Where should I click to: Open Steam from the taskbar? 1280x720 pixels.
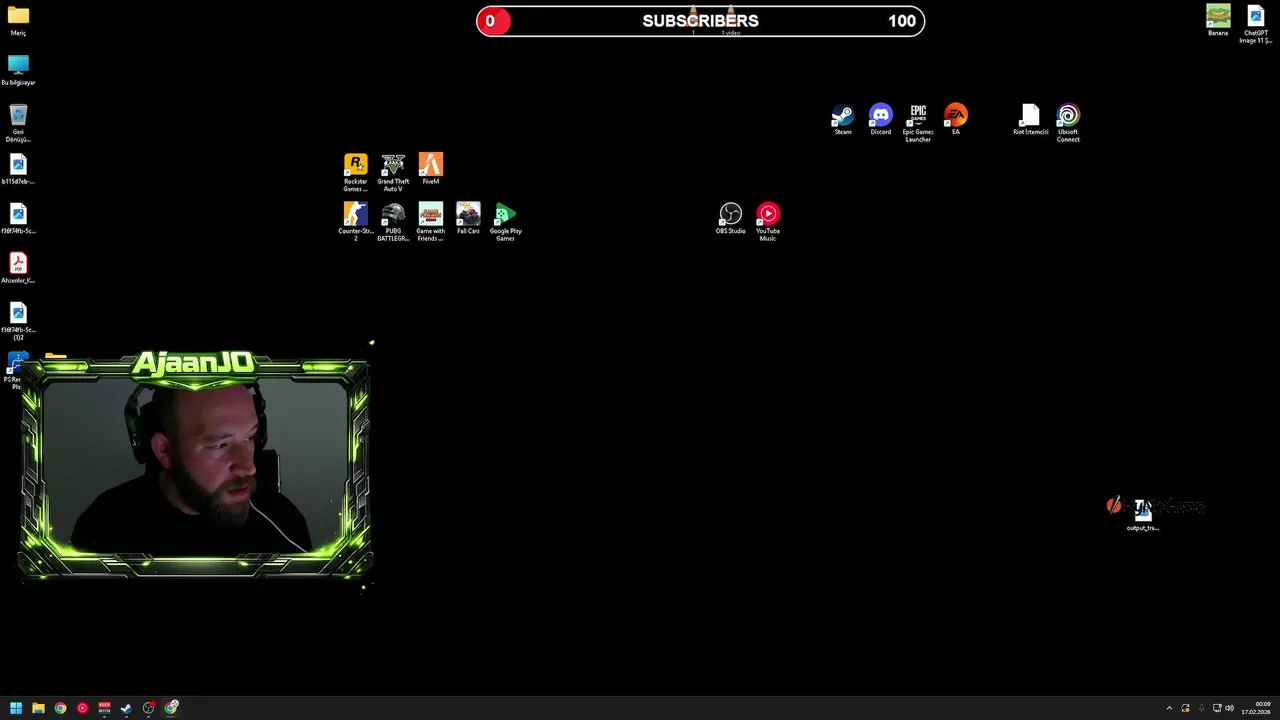tap(126, 708)
